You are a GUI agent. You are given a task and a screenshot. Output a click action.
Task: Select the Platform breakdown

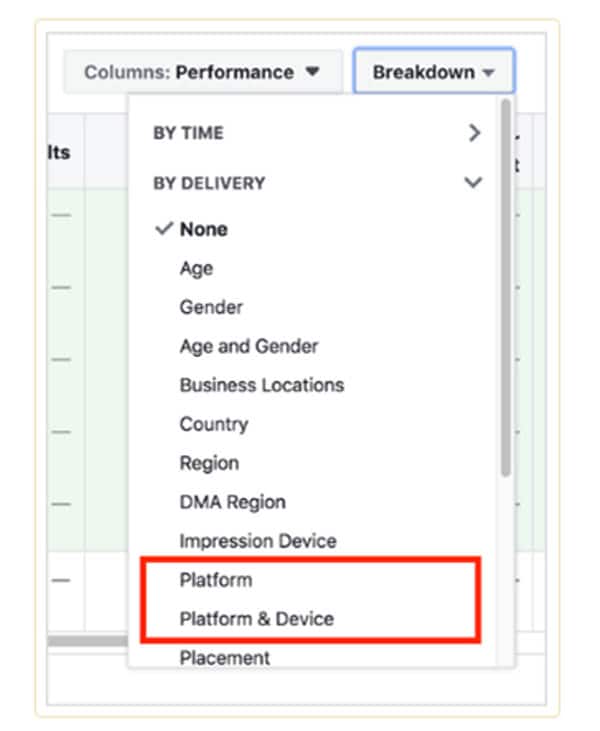(216, 580)
